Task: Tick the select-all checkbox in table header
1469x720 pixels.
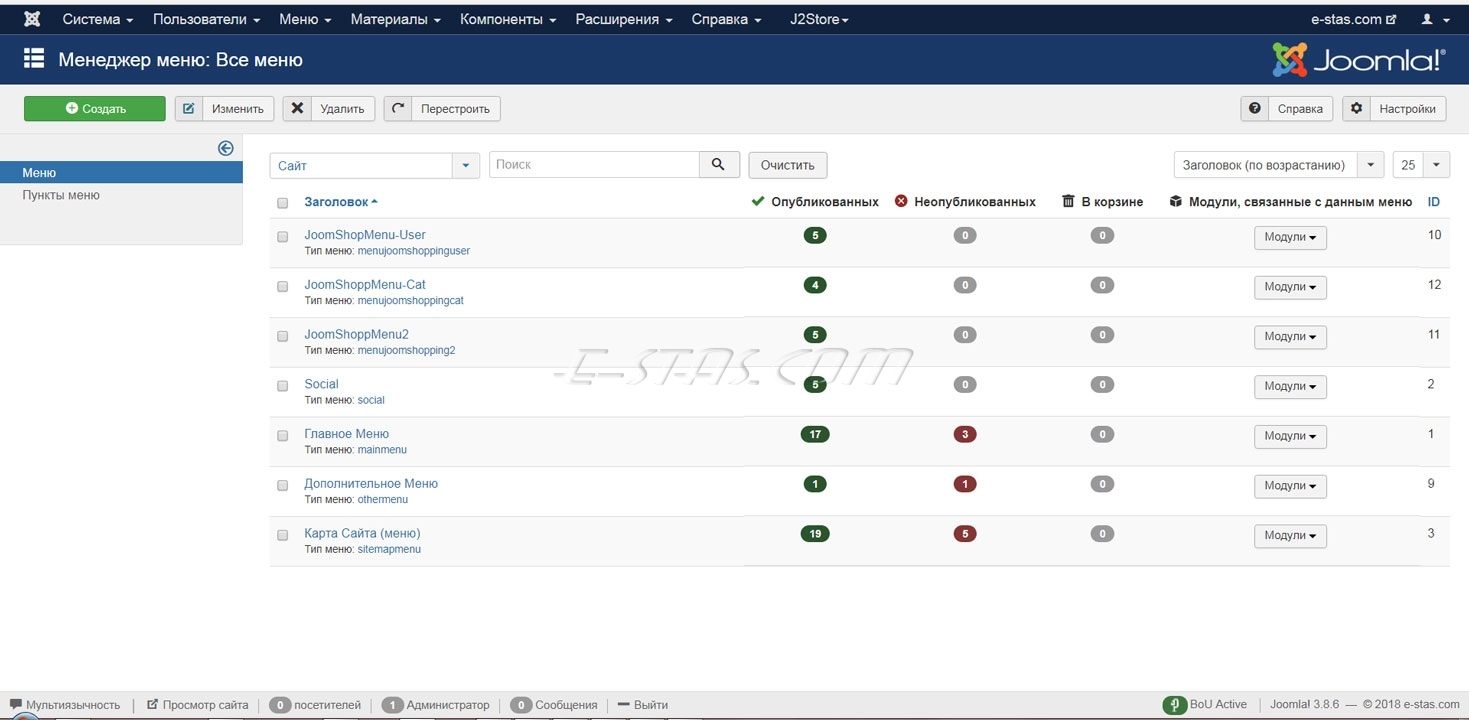Action: pos(282,203)
